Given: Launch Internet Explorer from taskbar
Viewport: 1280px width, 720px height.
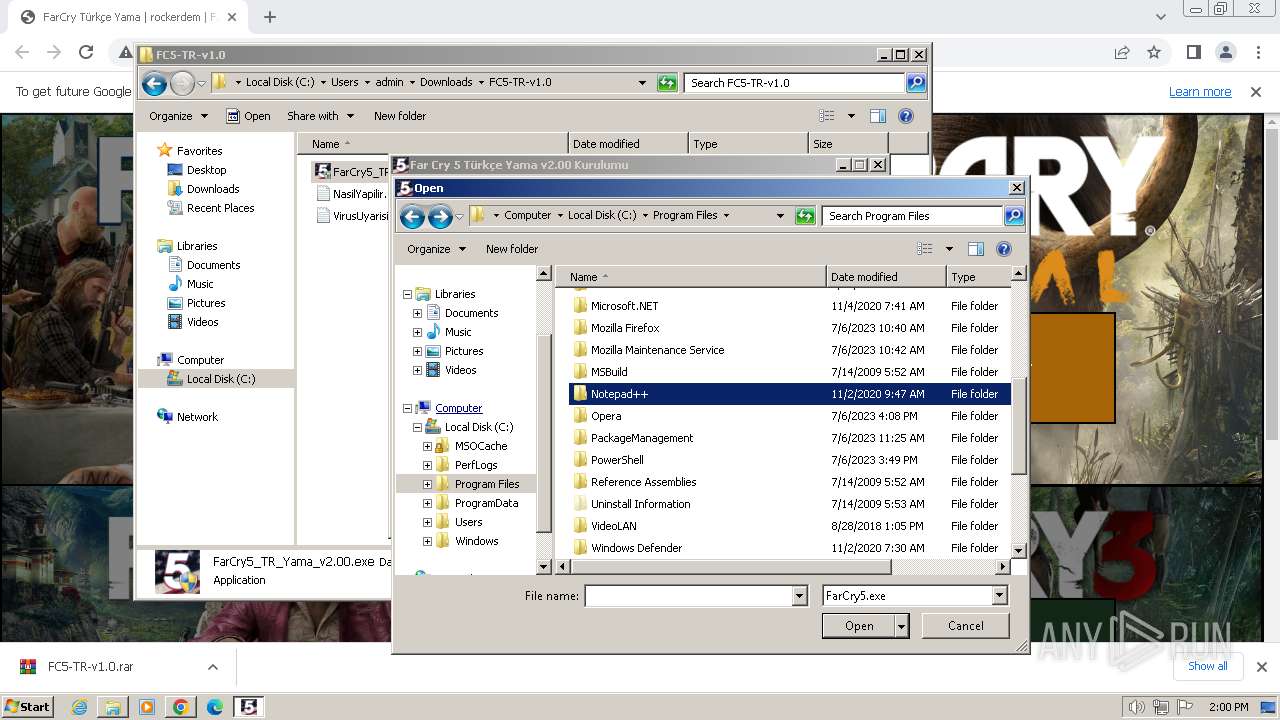Looking at the screenshot, I should 79,707.
